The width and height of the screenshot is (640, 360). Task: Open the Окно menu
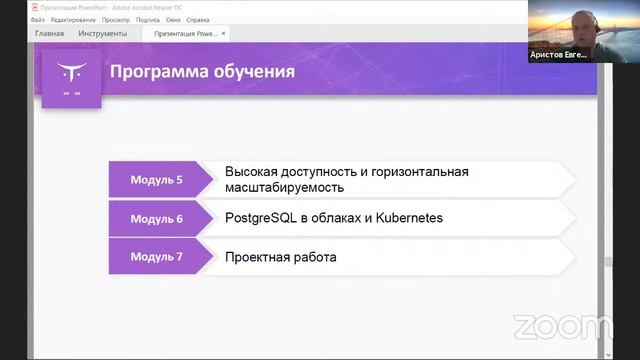click(x=173, y=20)
